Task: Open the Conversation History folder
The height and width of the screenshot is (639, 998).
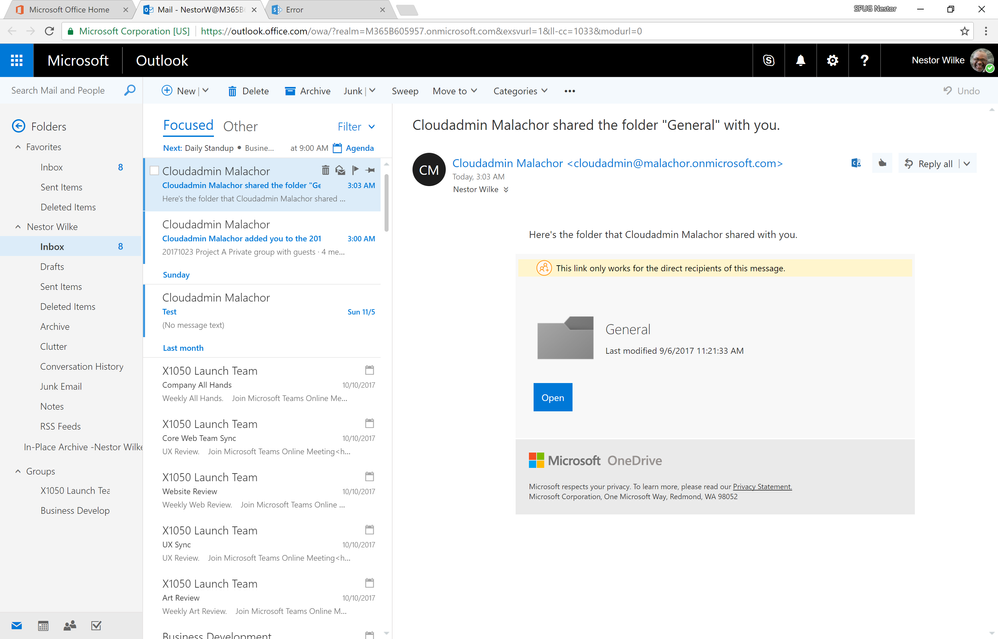Action: coord(81,367)
